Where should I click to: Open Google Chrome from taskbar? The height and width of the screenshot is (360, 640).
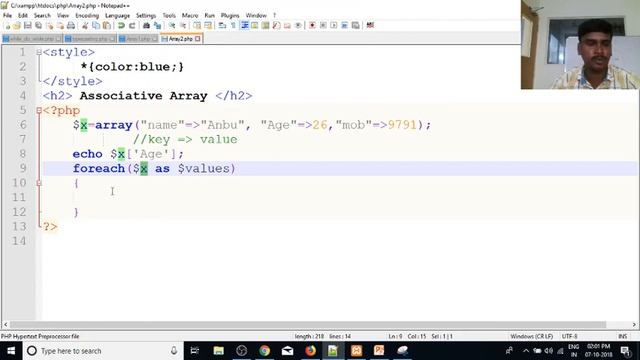264,351
